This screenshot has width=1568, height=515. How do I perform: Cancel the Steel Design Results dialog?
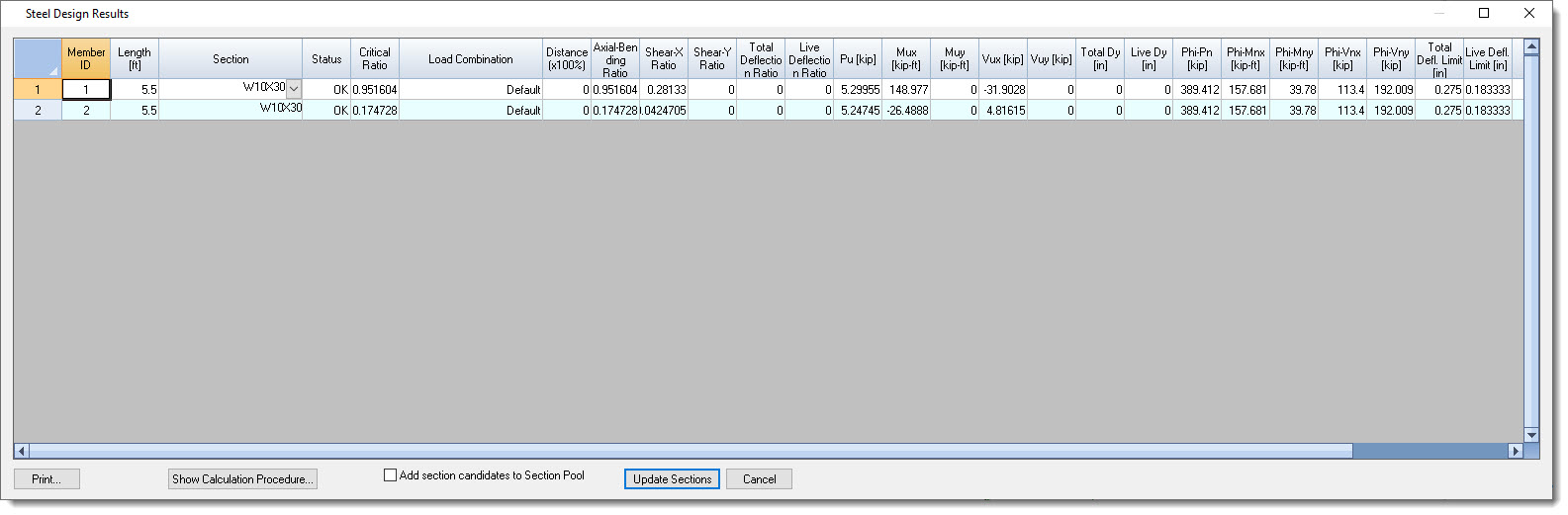[x=759, y=479]
